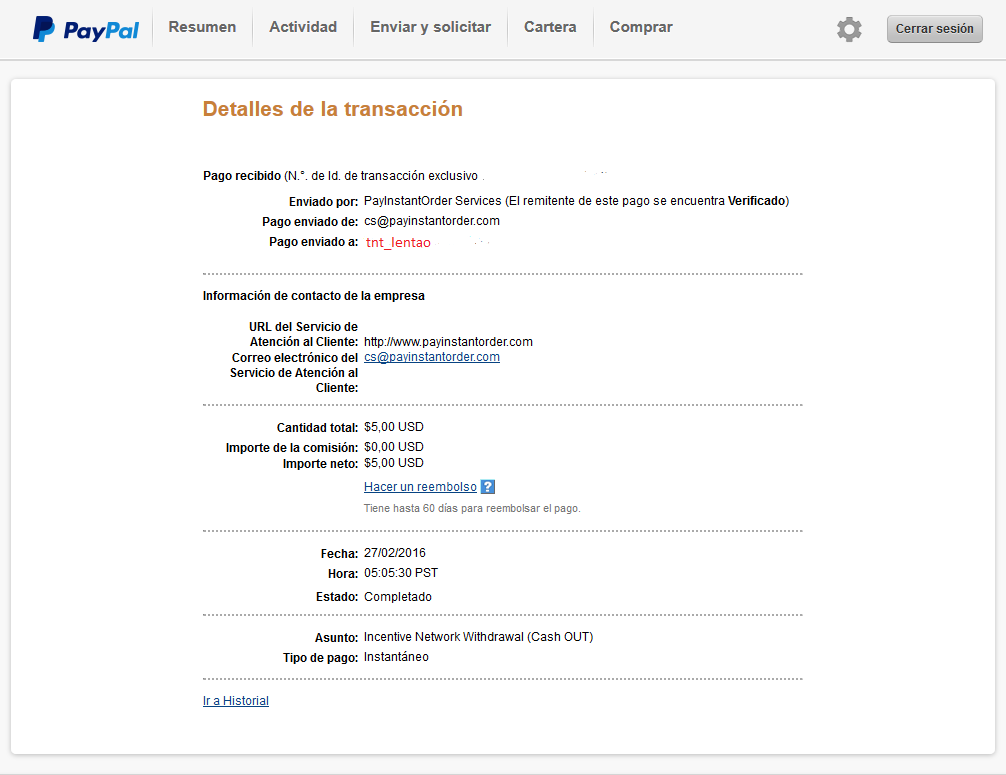
Task: Click the Verificado sender status text
Action: pos(756,201)
